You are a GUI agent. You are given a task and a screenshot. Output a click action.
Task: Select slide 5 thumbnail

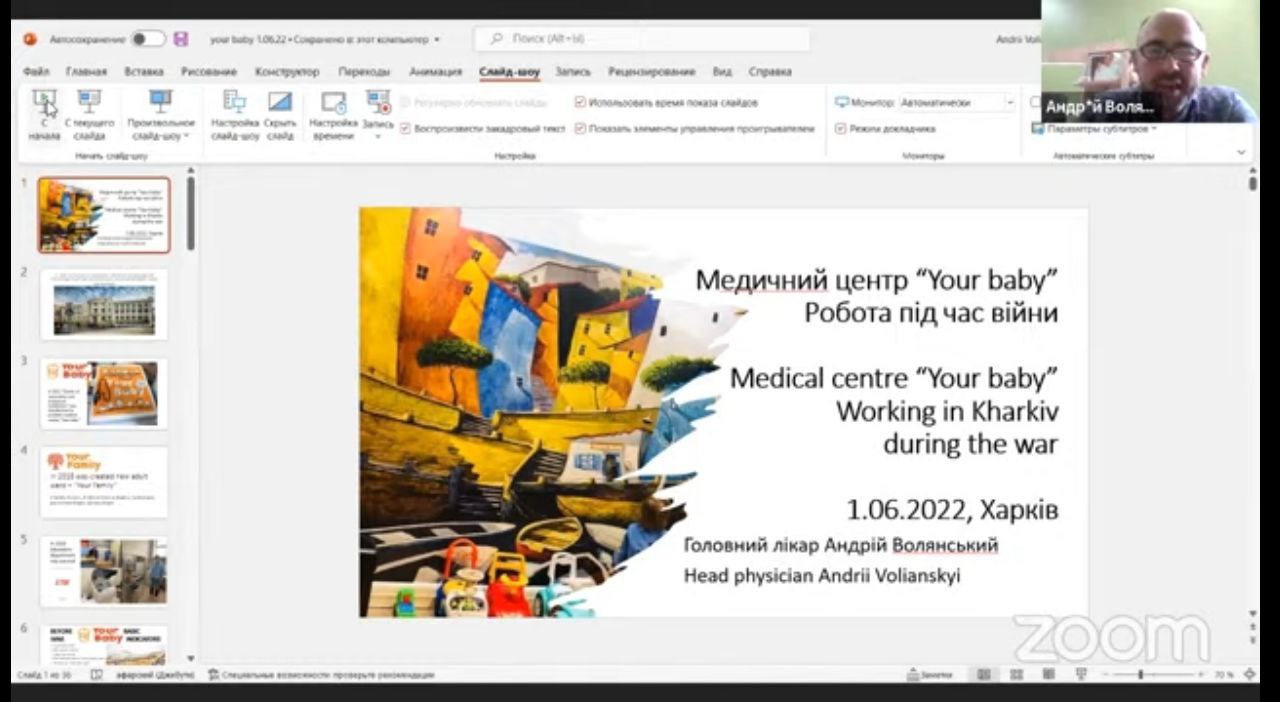[x=104, y=572]
